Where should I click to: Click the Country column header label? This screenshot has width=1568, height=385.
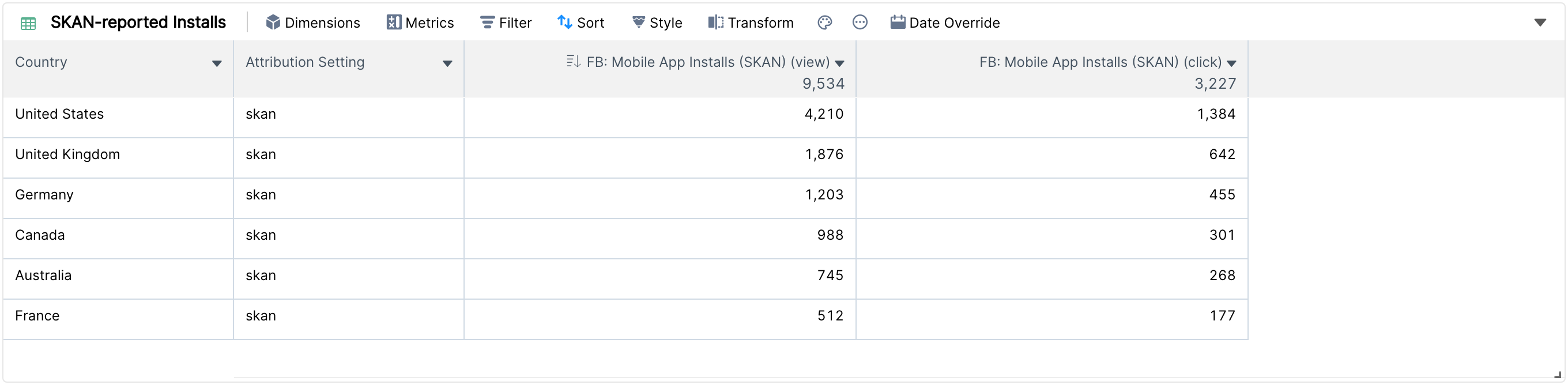(42, 62)
